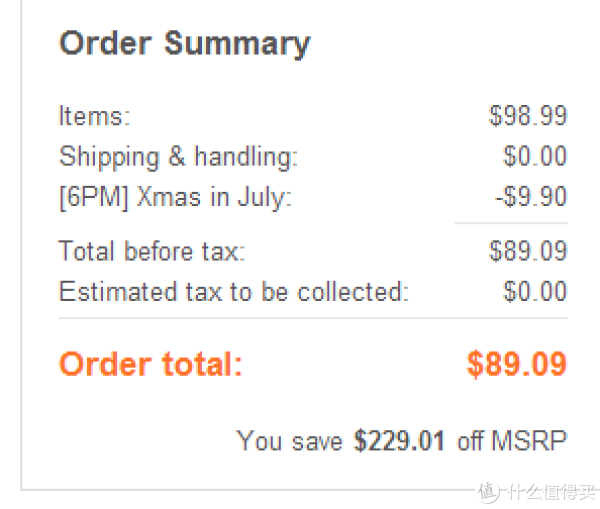
Task: Click Estimated tax to be collected label
Action: (x=234, y=292)
